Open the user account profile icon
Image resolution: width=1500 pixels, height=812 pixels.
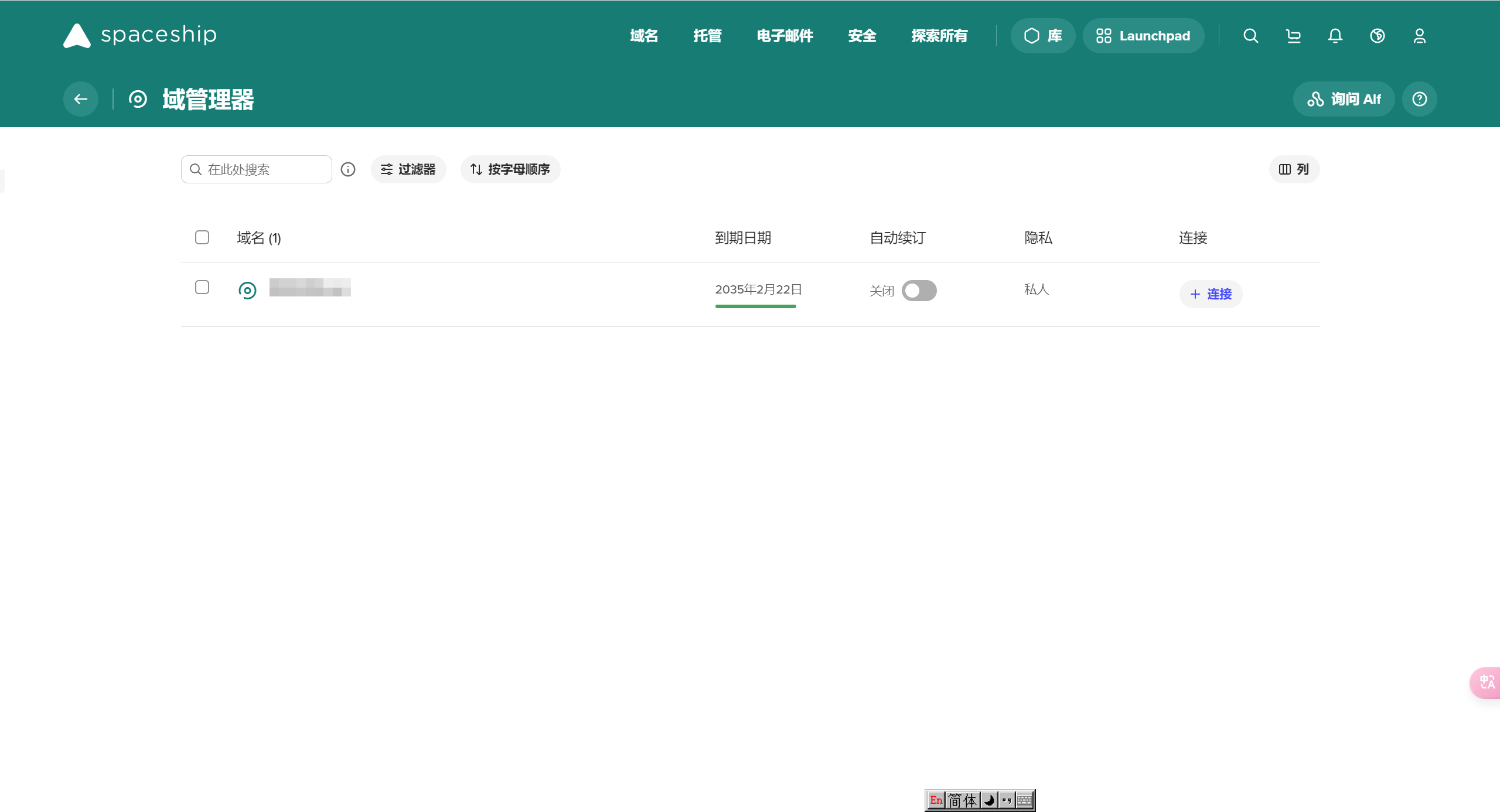pyautogui.click(x=1419, y=36)
